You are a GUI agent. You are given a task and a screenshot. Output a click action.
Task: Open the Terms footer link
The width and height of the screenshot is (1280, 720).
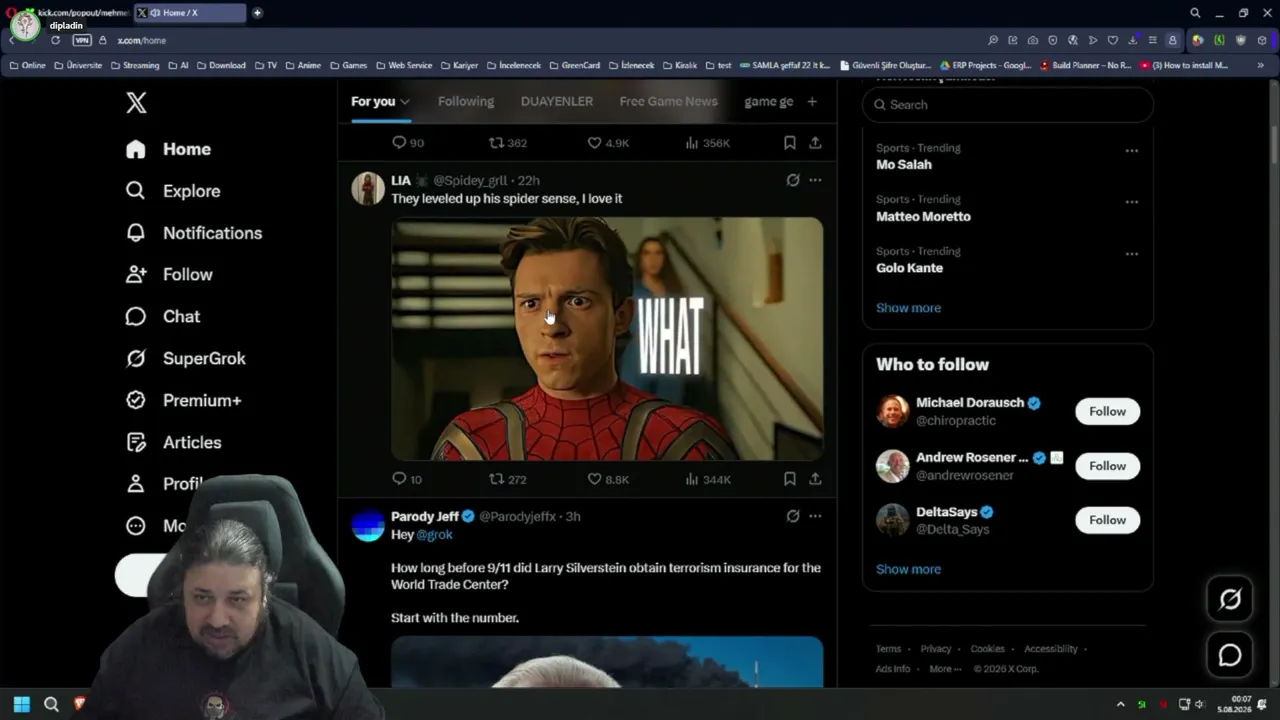coord(888,649)
